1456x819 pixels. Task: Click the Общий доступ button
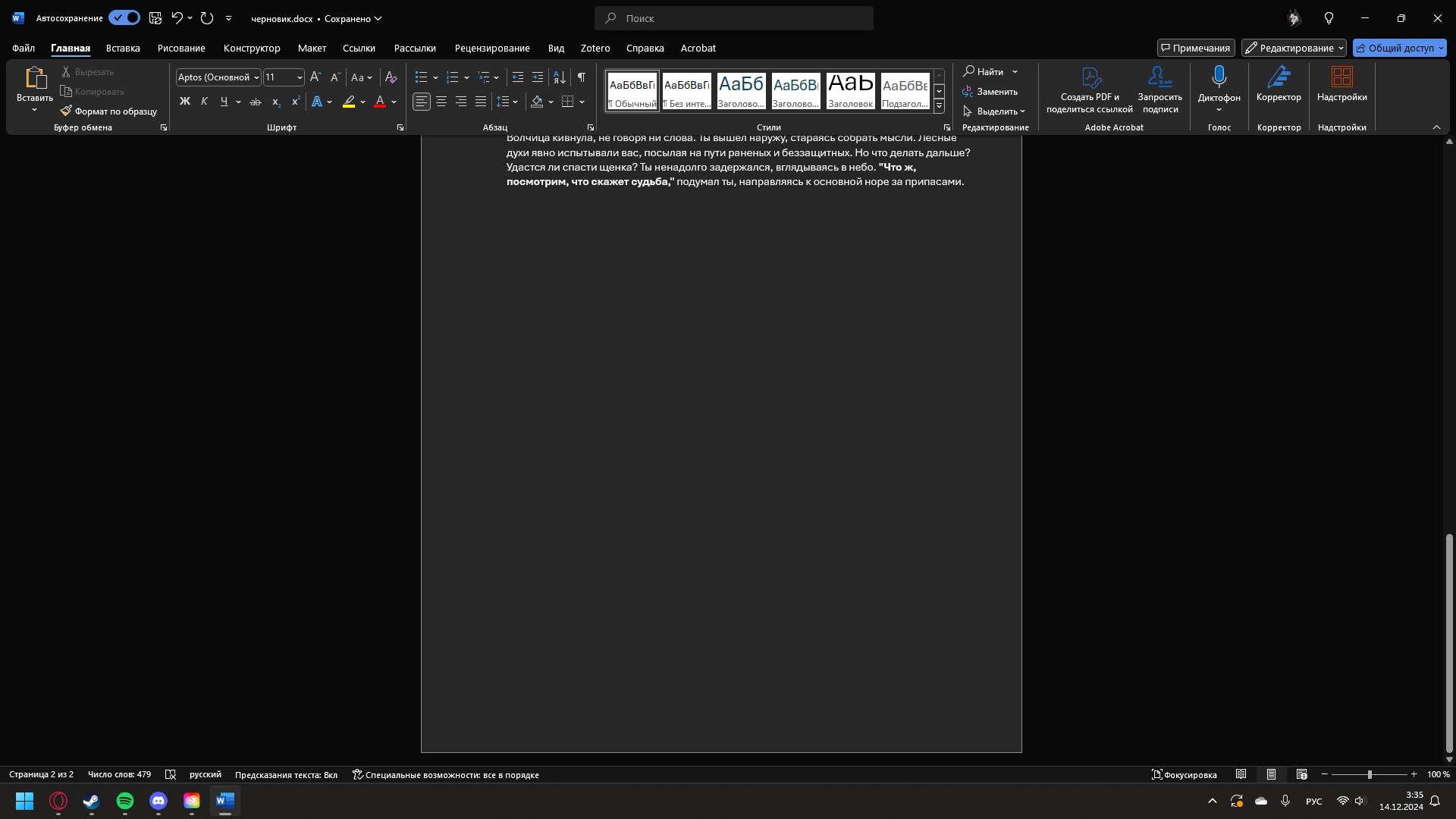click(1399, 48)
